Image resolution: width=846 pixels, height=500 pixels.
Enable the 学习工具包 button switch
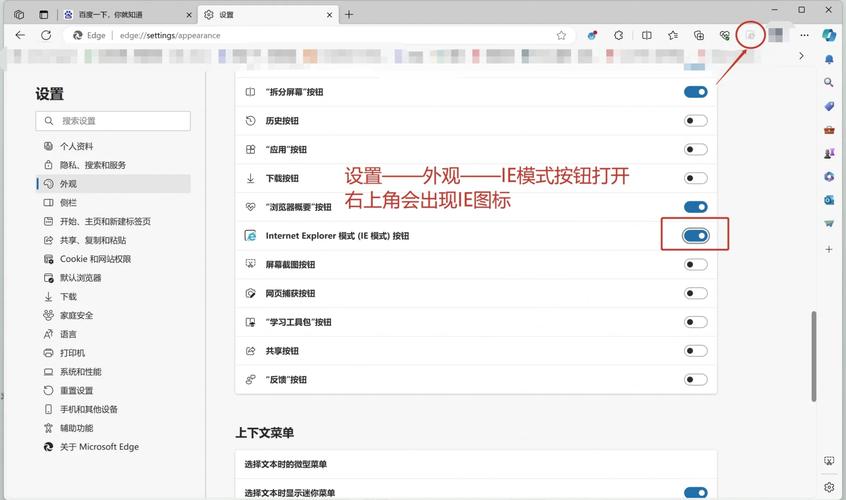coord(695,322)
